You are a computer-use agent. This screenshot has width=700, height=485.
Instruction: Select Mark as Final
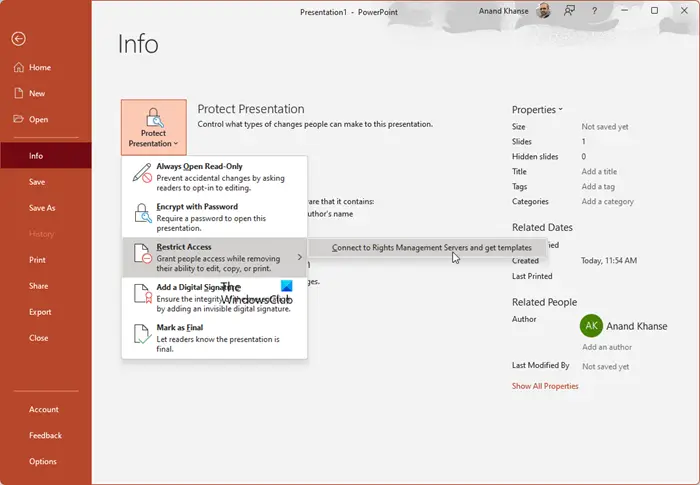[x=214, y=338]
